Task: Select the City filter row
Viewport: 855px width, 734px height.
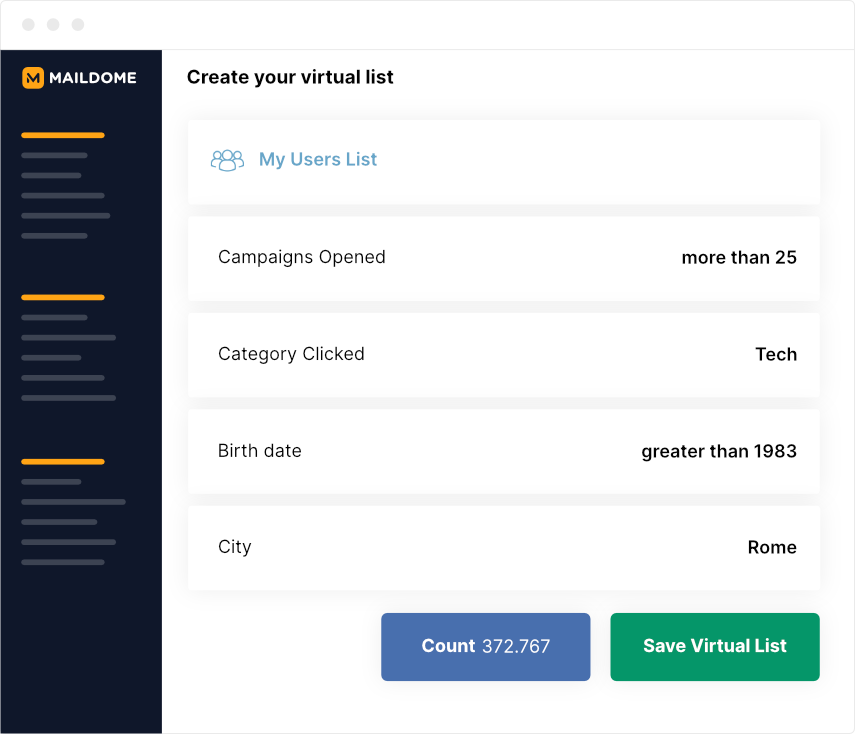Action: (504, 548)
